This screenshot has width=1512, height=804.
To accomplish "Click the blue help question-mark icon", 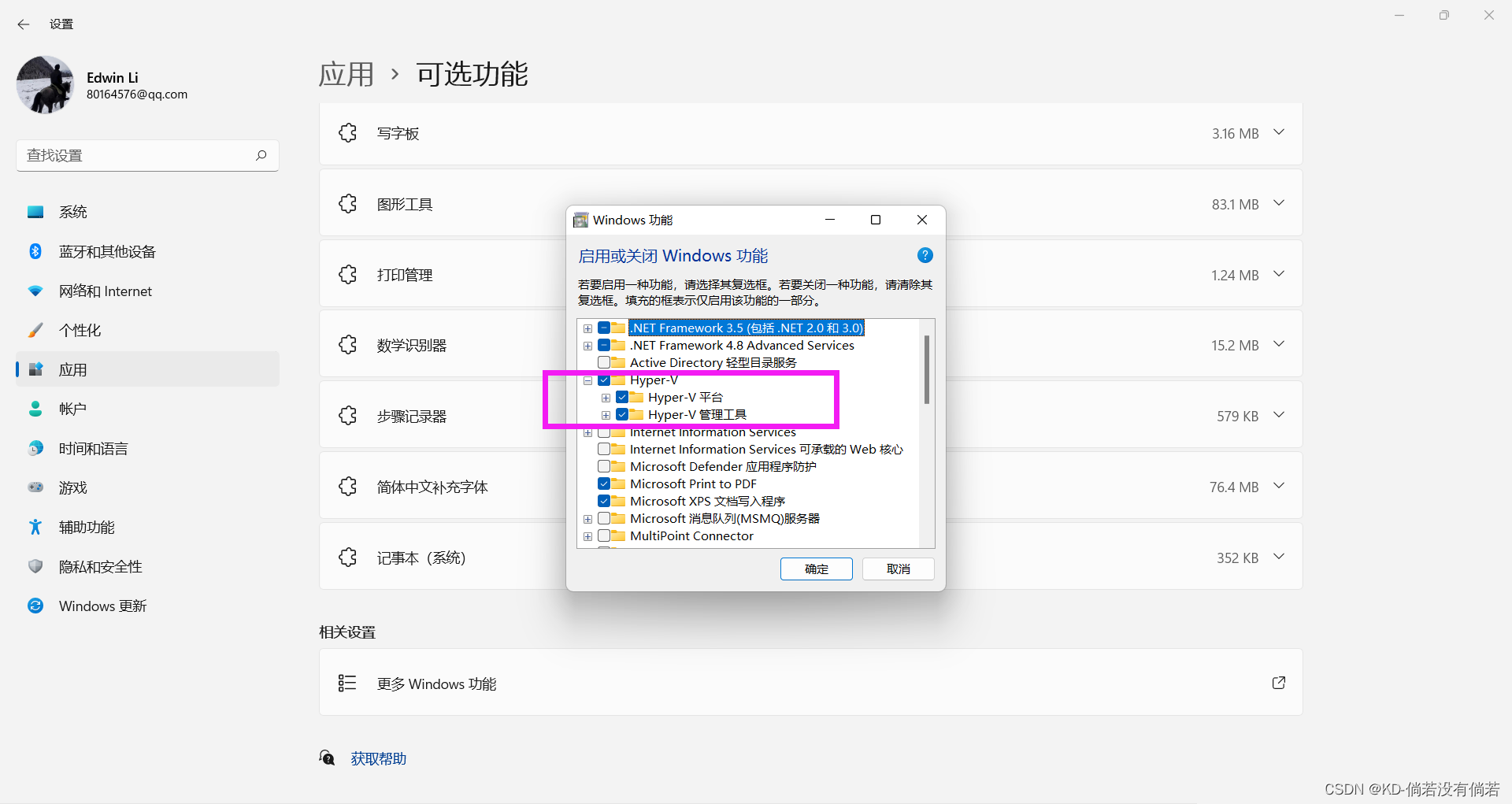I will point(925,255).
